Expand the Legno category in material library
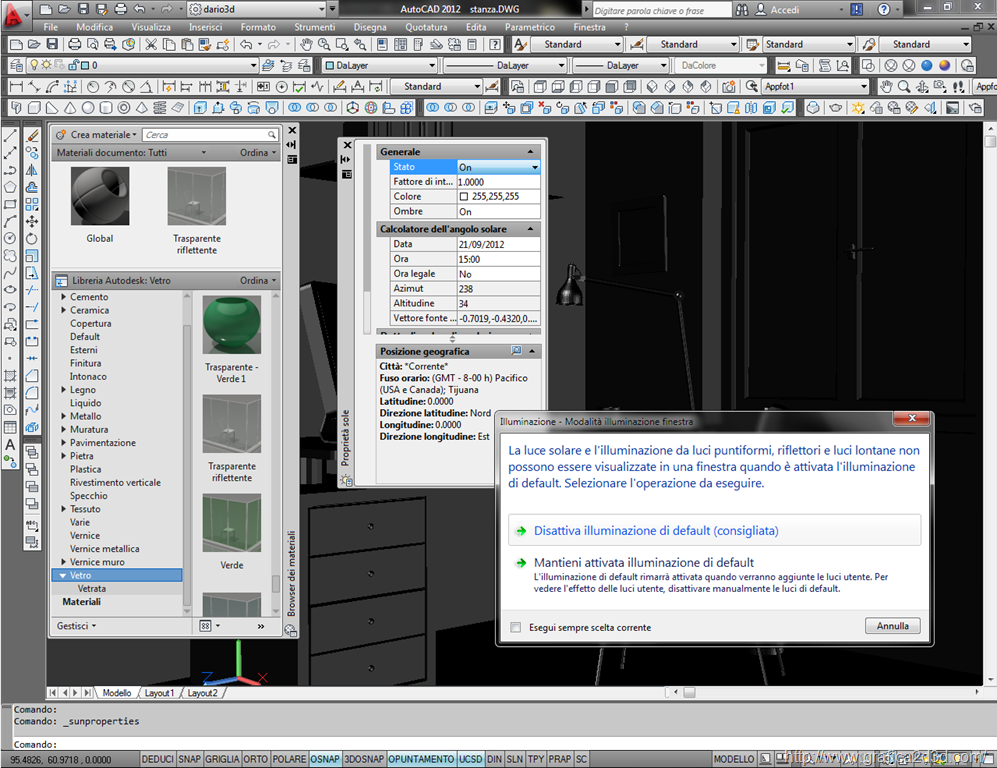The height and width of the screenshot is (768, 997). tap(64, 390)
